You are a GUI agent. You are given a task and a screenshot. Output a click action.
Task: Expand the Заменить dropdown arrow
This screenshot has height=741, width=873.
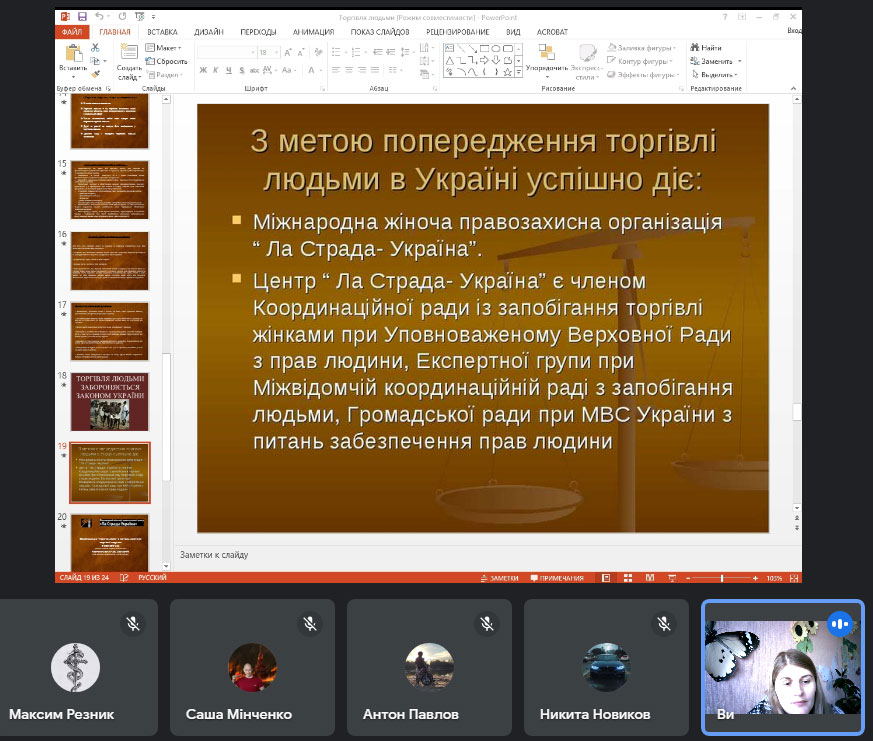739,61
